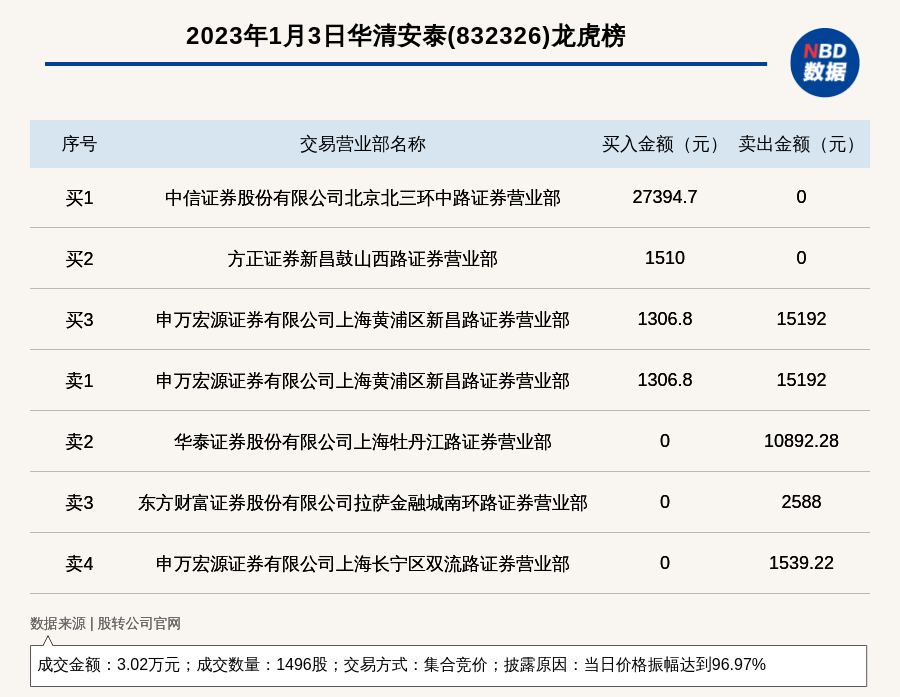Click 1306.8 in the 买3 row

tap(665, 319)
